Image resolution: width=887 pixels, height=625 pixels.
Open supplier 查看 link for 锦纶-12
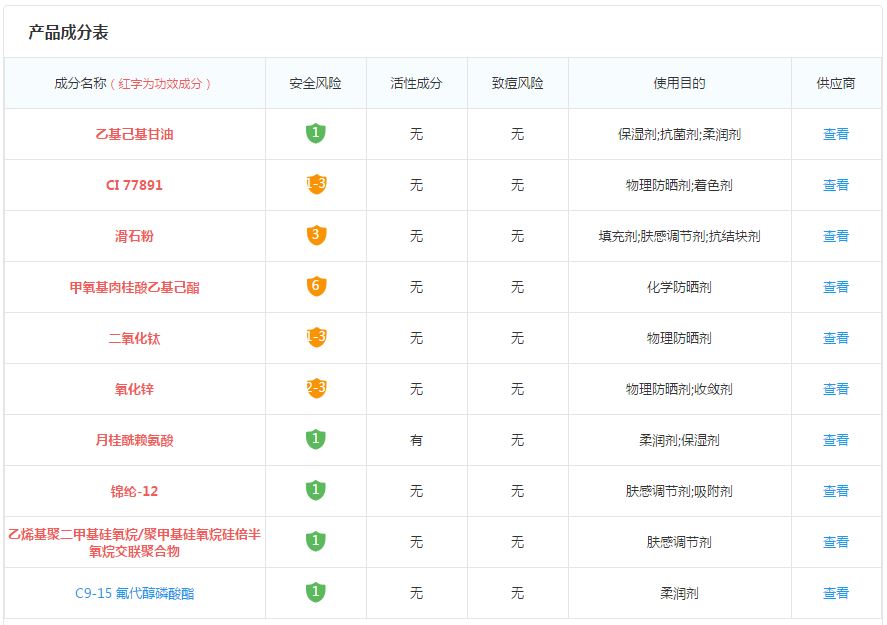tap(836, 491)
